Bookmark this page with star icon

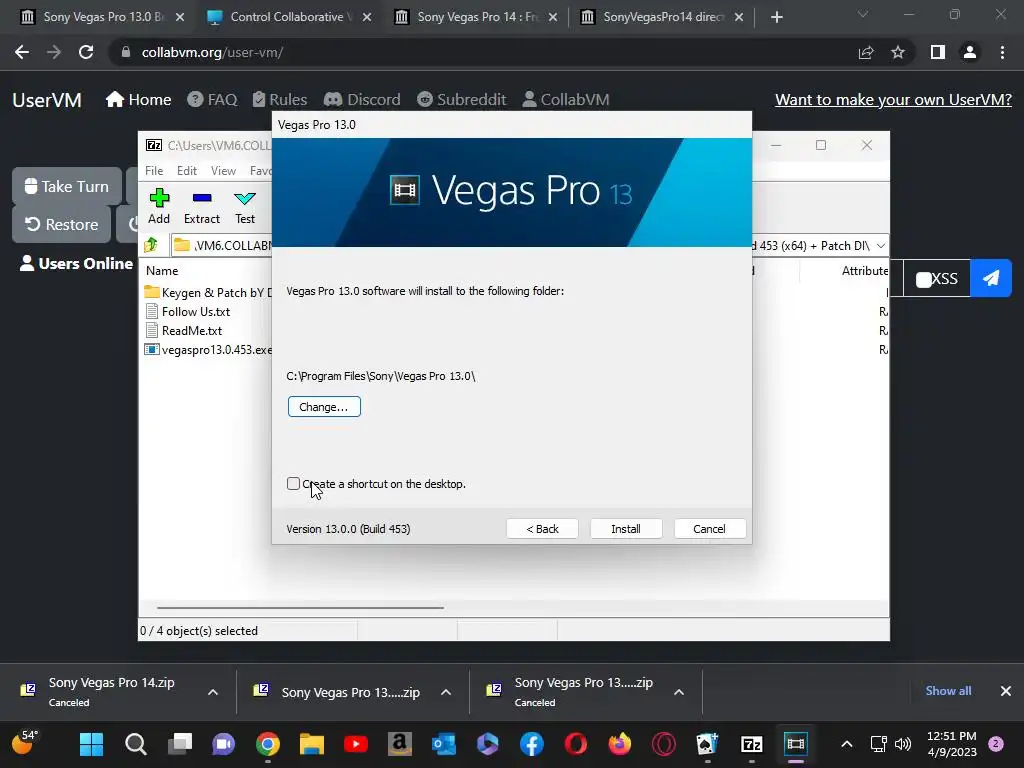[x=898, y=52]
